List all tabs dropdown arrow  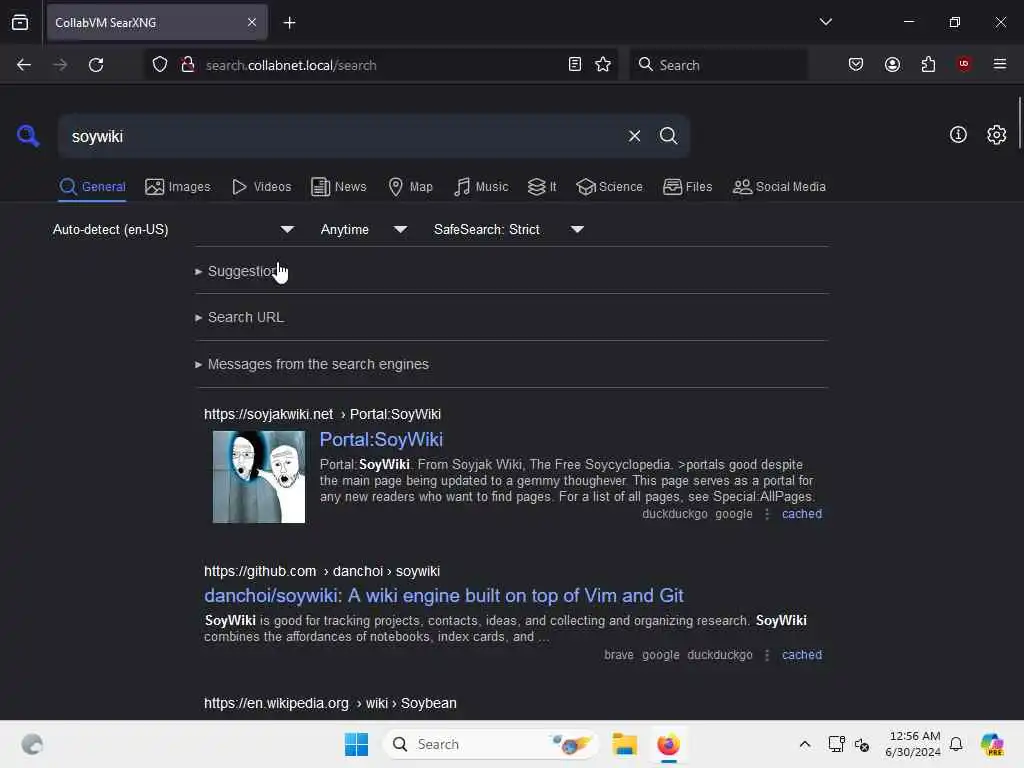pos(825,22)
